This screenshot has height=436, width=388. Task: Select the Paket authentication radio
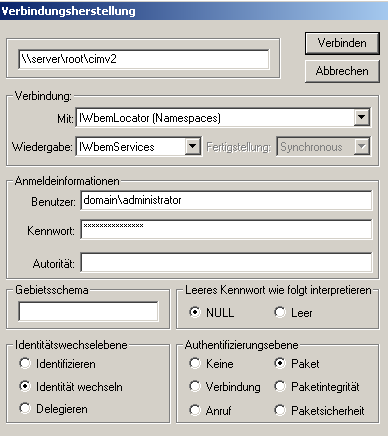[x=297, y=364]
